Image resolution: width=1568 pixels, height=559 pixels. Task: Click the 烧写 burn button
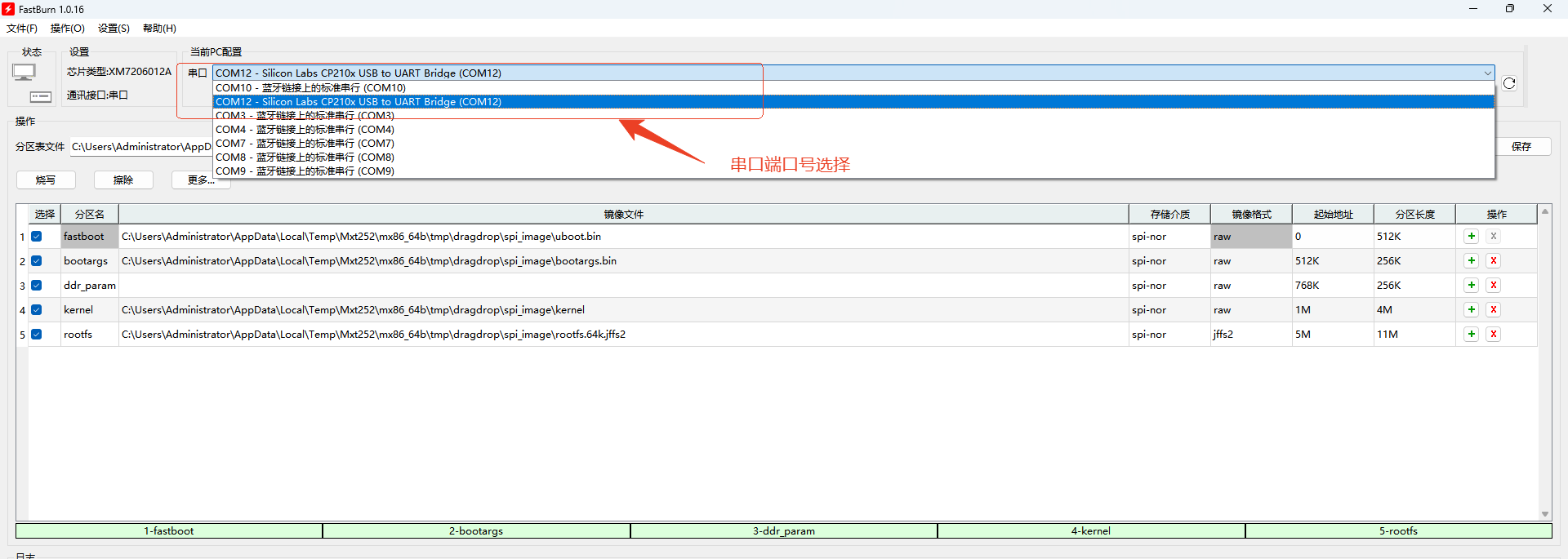click(46, 180)
